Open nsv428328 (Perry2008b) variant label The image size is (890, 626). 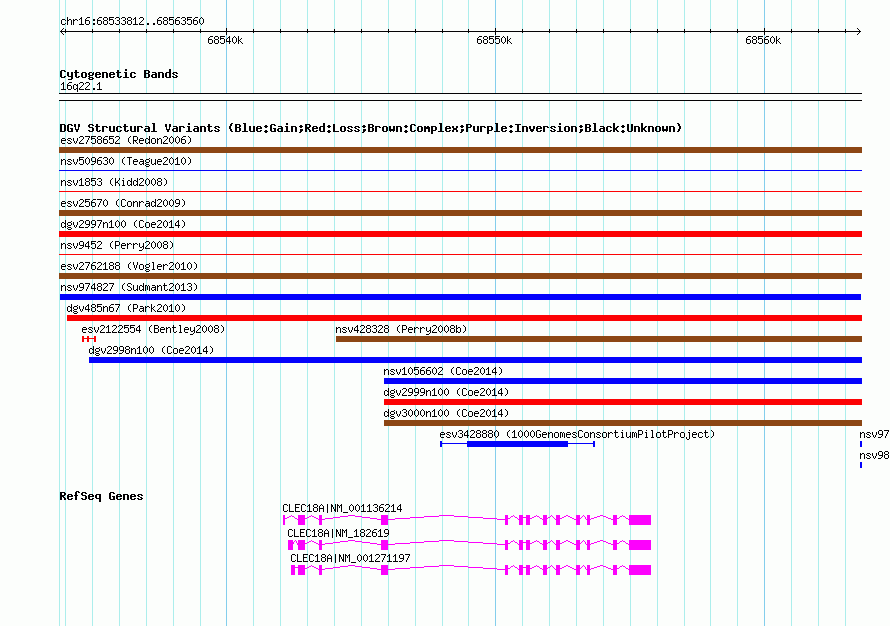click(401, 329)
